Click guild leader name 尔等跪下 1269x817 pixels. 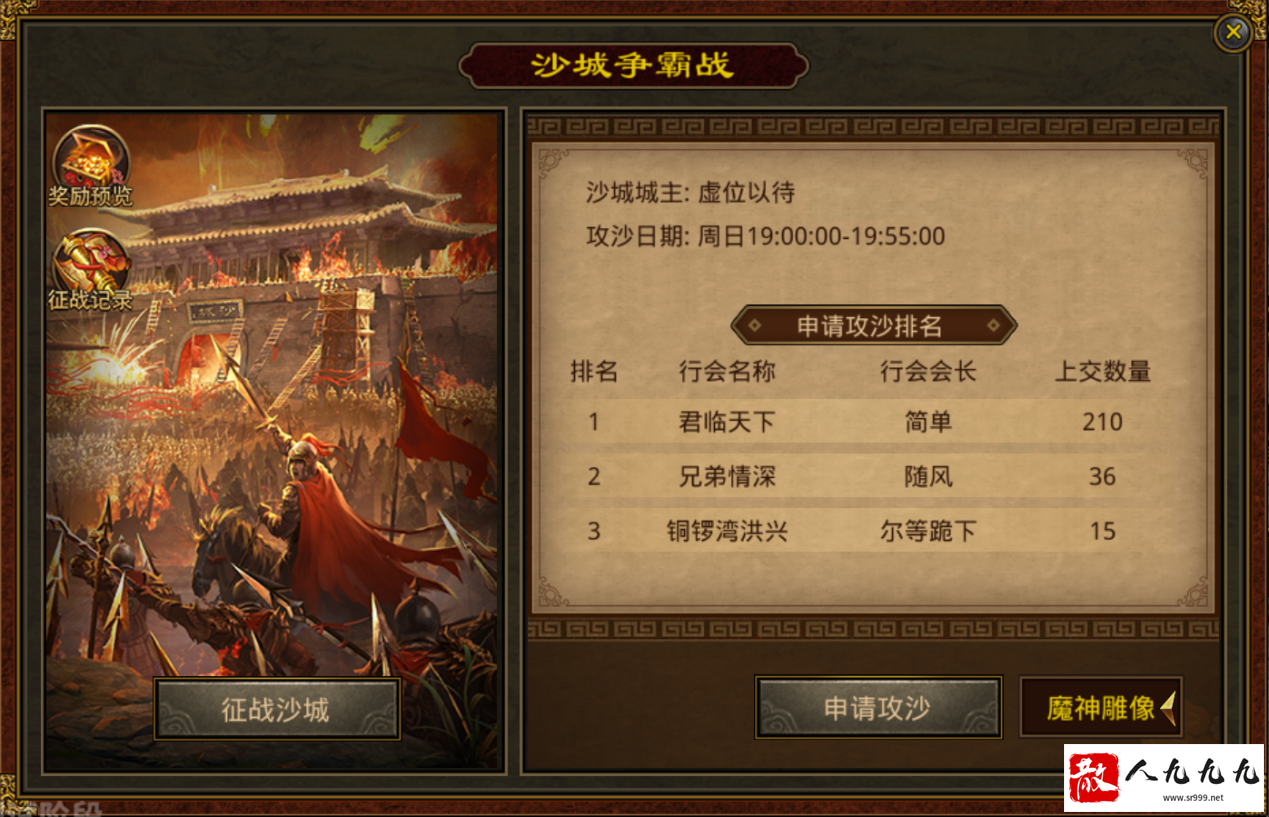coord(928,530)
